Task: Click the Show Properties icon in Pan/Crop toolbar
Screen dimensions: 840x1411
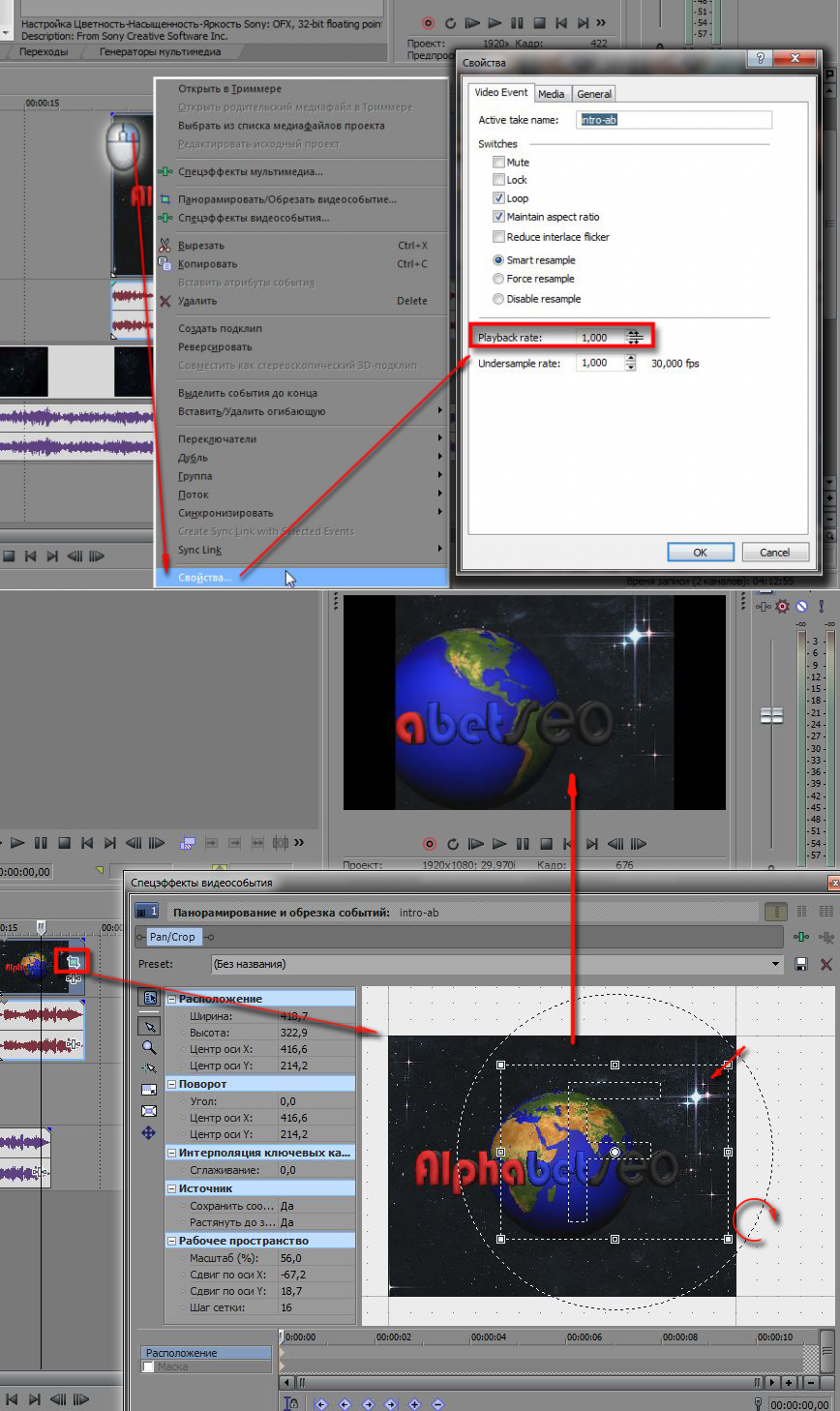Action: [x=150, y=998]
